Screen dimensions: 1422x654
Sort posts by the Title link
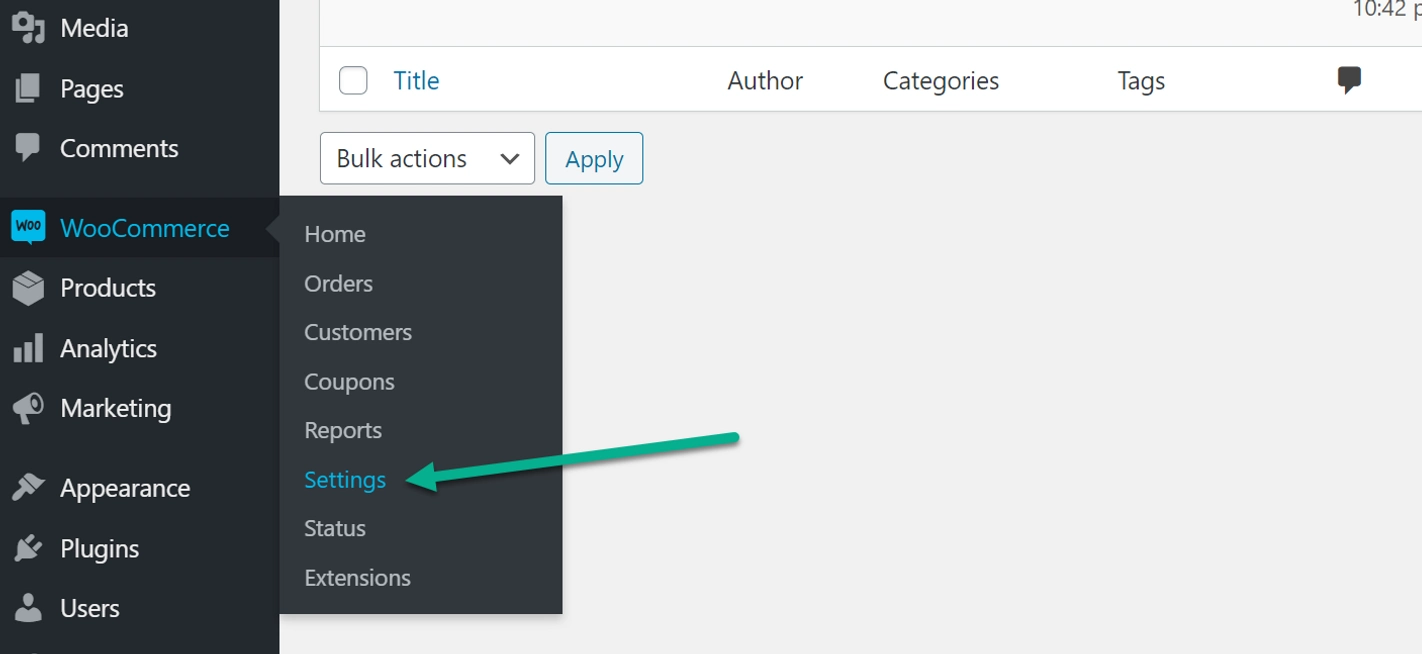click(x=416, y=80)
